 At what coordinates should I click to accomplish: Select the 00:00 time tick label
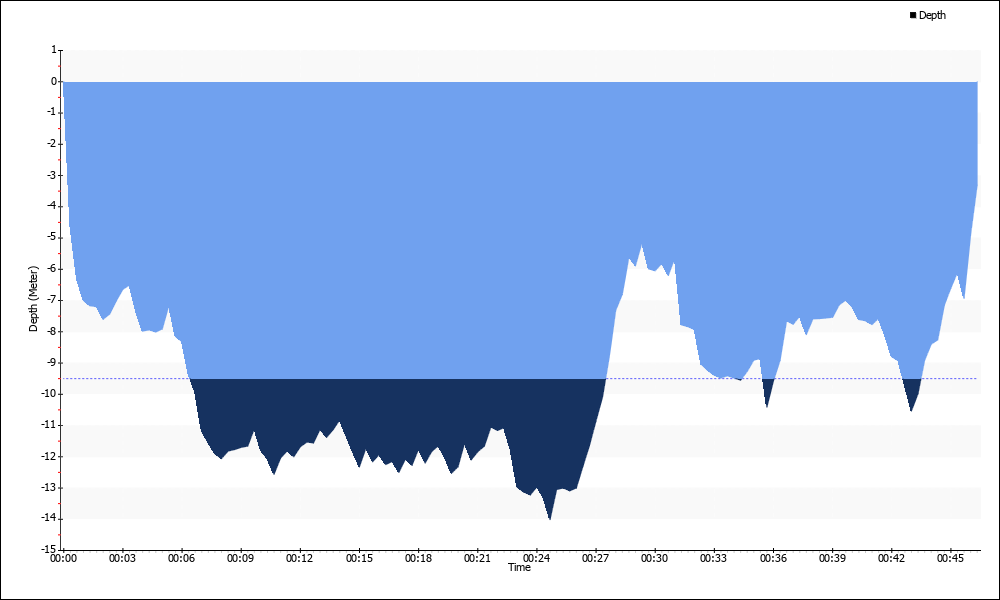63,559
